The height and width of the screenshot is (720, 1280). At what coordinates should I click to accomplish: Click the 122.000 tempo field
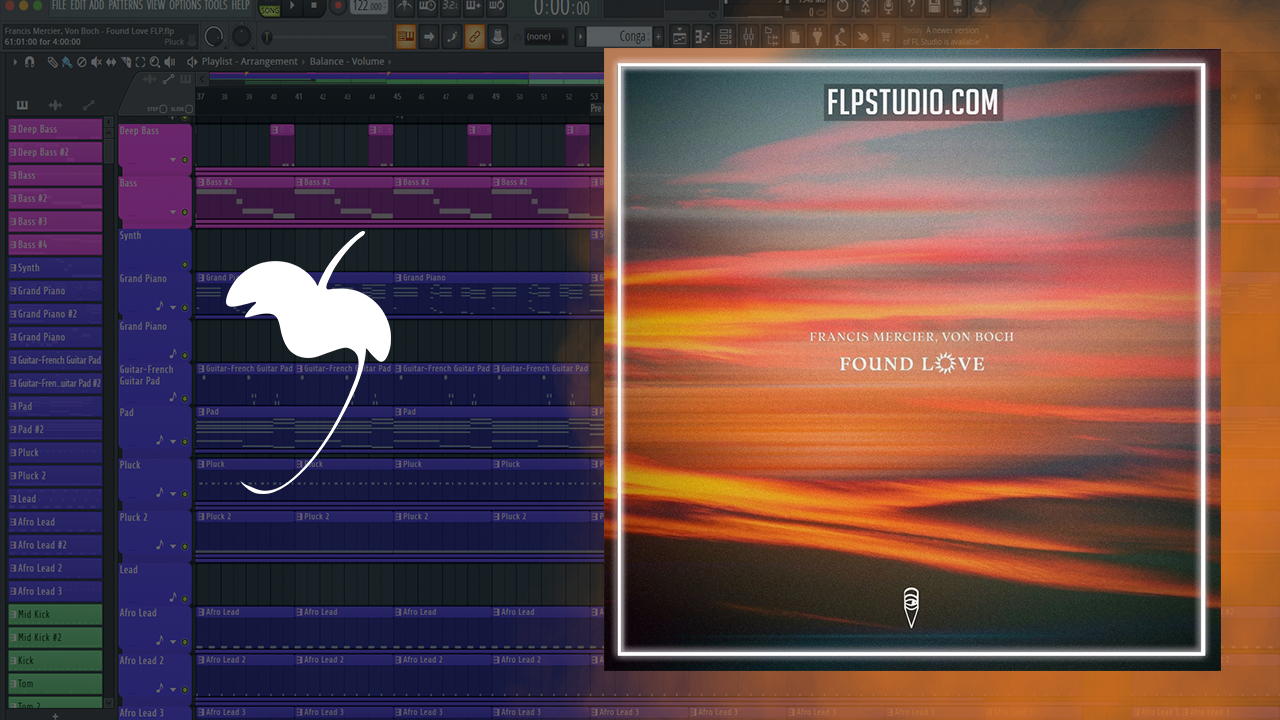[369, 6]
